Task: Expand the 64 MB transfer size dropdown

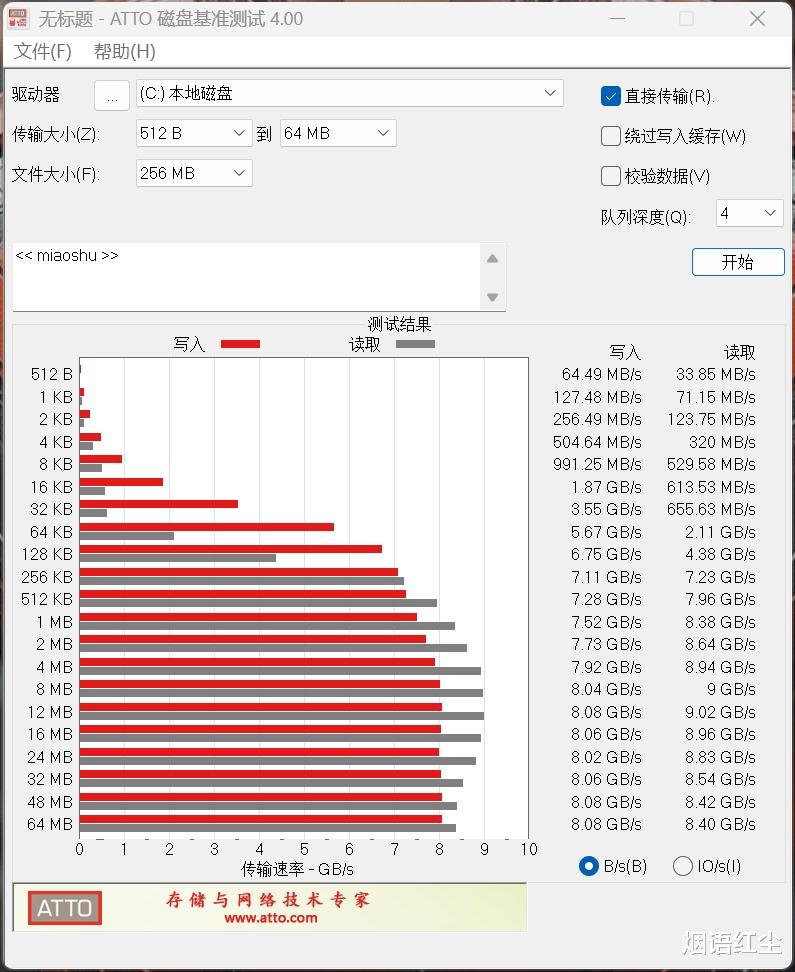Action: click(x=338, y=133)
